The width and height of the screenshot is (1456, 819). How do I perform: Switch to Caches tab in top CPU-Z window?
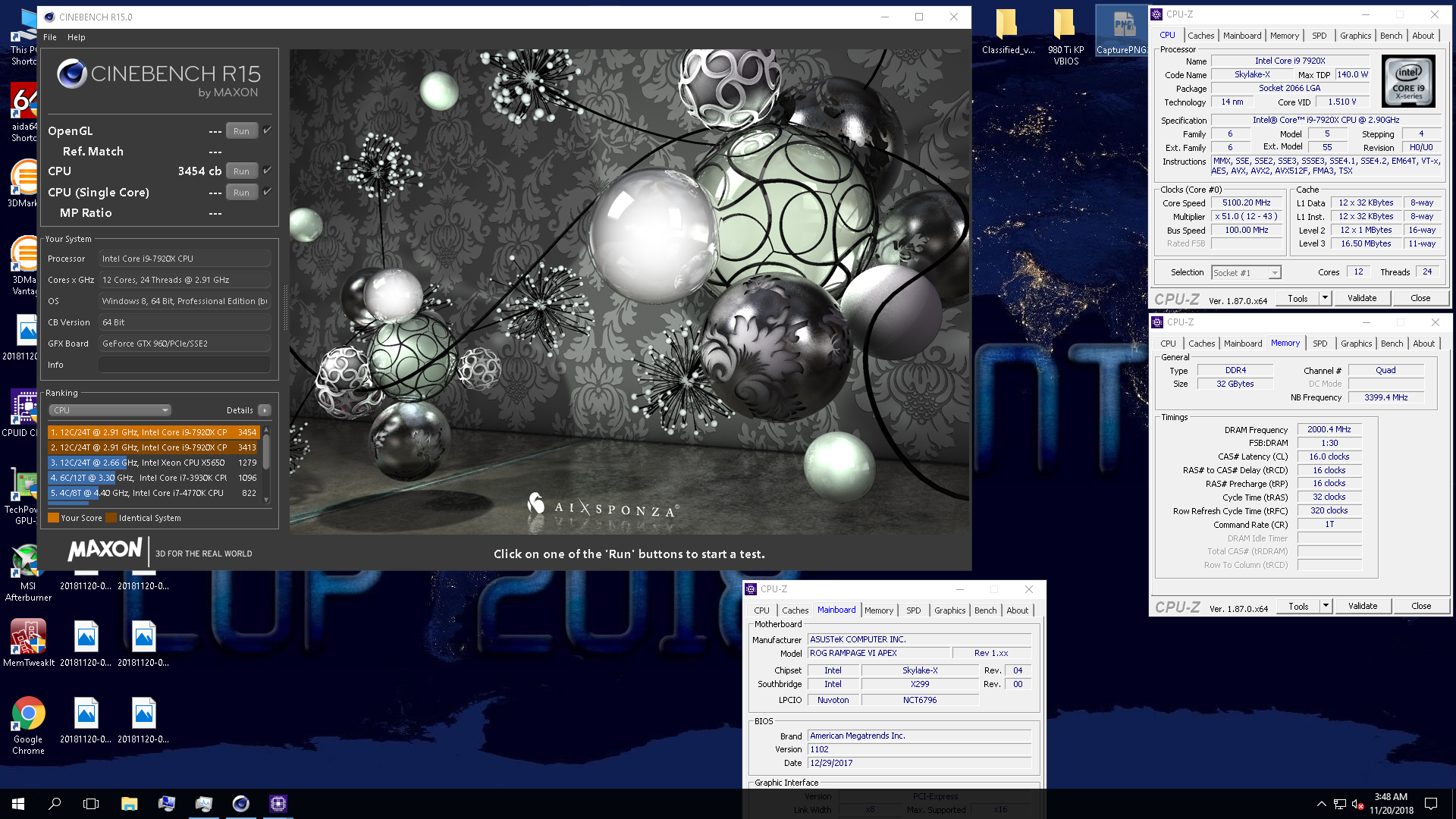click(x=1200, y=36)
